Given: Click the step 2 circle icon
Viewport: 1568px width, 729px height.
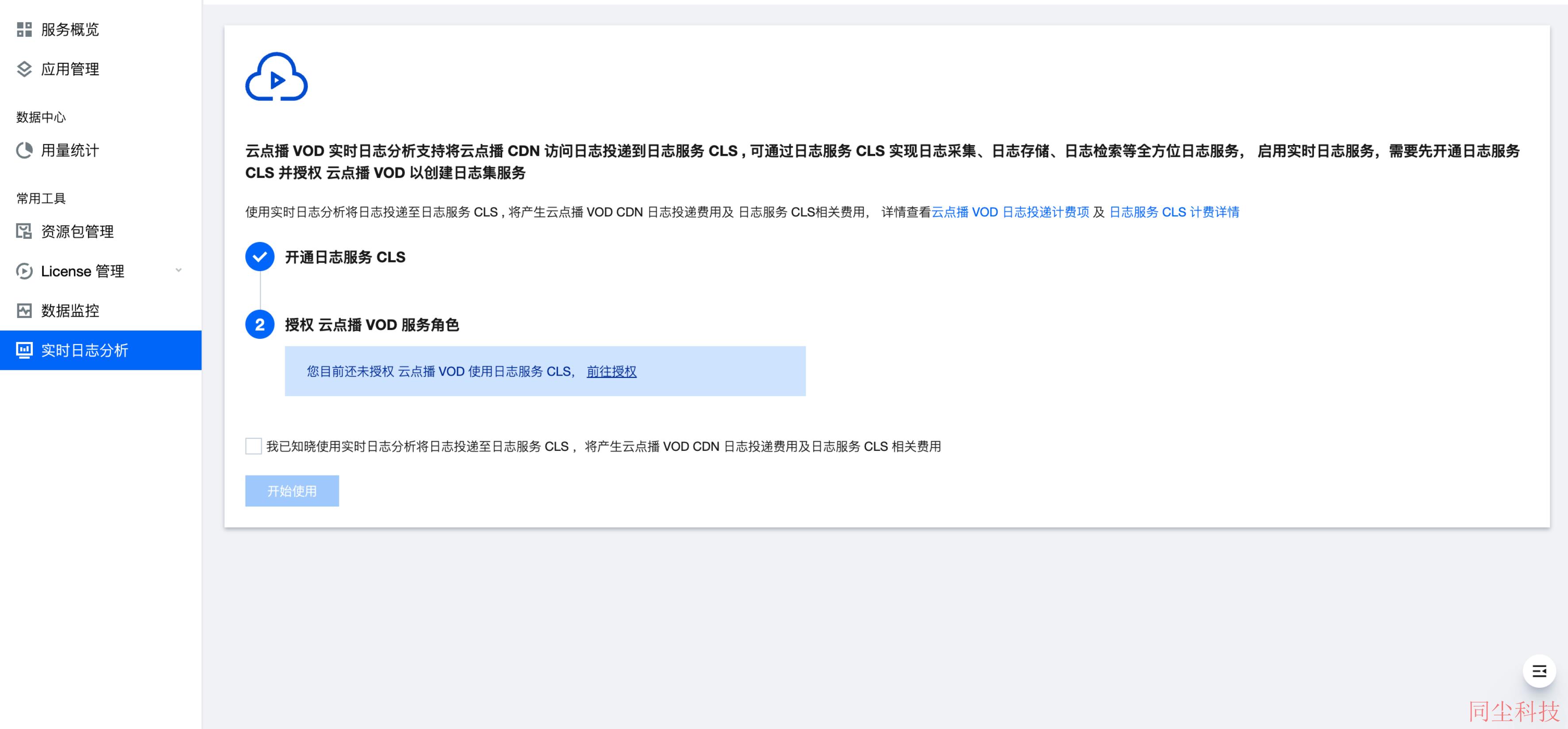Looking at the screenshot, I should point(260,324).
